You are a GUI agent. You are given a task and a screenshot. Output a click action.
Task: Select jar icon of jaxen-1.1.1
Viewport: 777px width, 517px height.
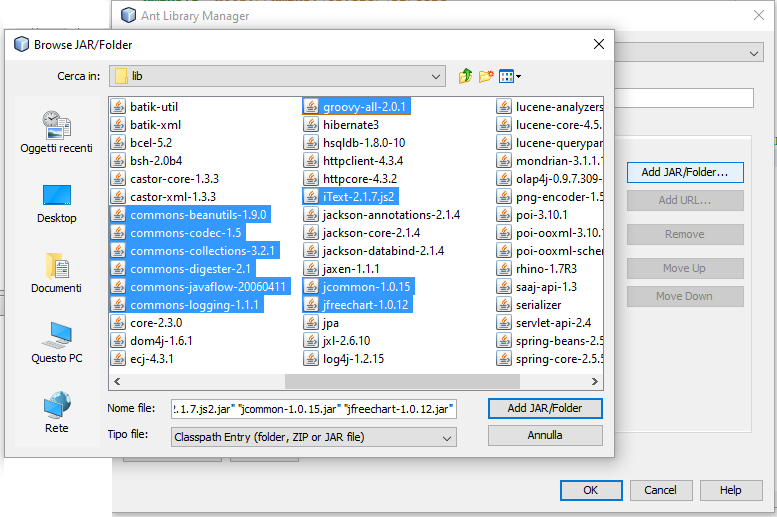(311, 269)
